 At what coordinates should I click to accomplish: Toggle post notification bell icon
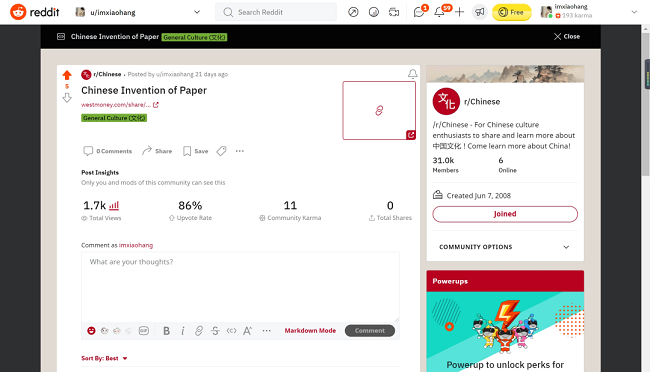(x=412, y=74)
